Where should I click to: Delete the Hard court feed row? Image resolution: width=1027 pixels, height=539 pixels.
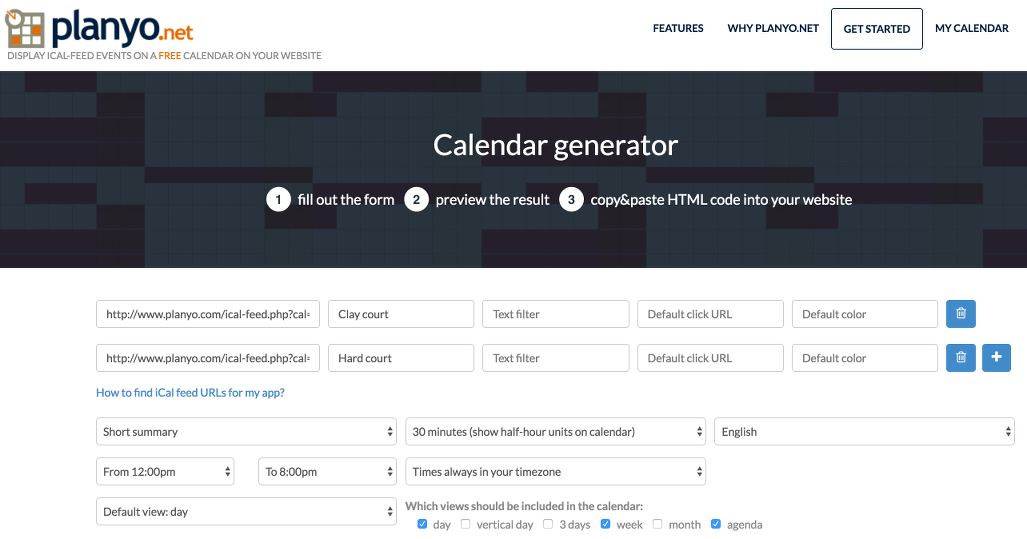[x=961, y=358]
